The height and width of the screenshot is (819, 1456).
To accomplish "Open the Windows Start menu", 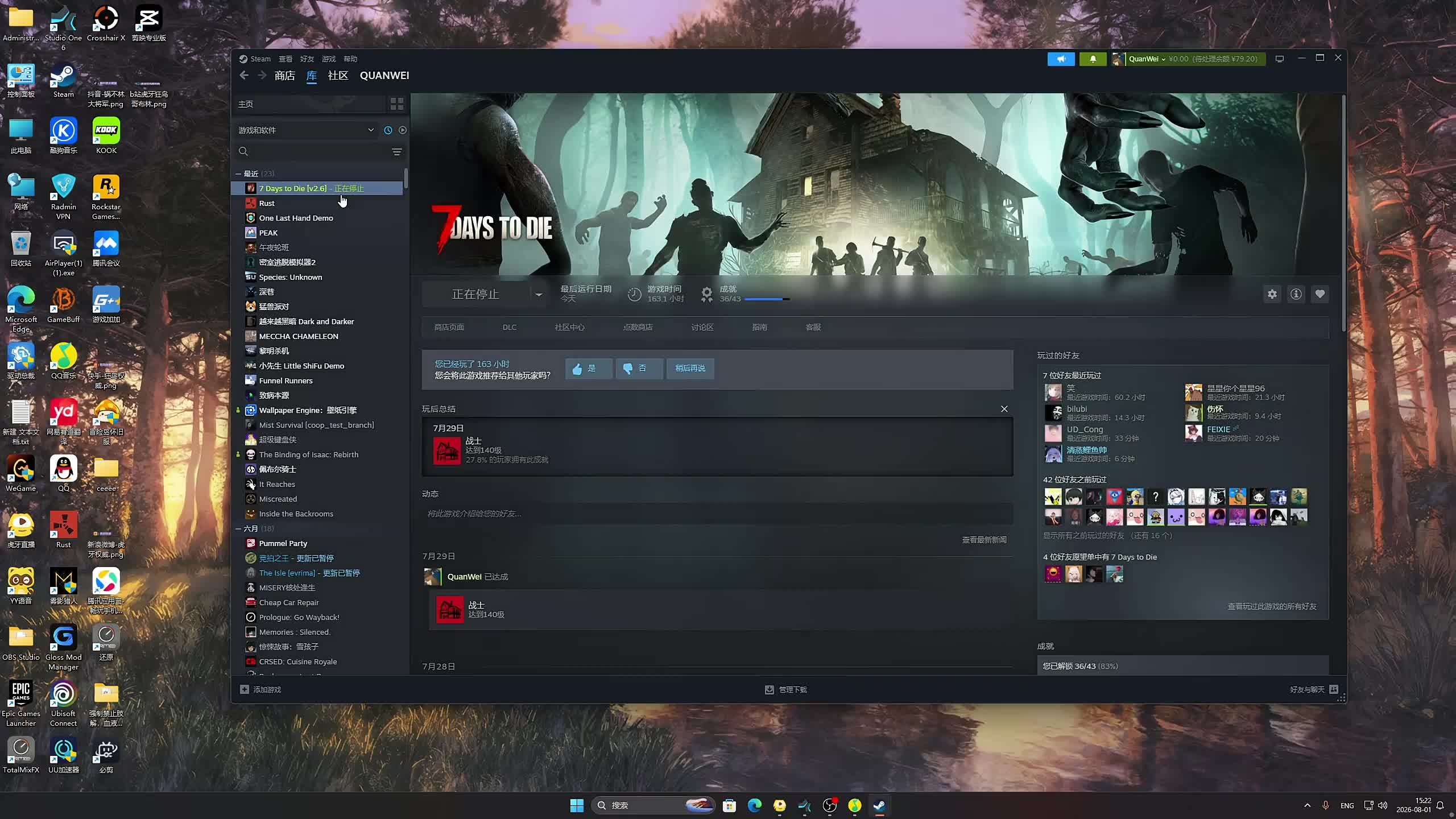I will tap(577, 805).
